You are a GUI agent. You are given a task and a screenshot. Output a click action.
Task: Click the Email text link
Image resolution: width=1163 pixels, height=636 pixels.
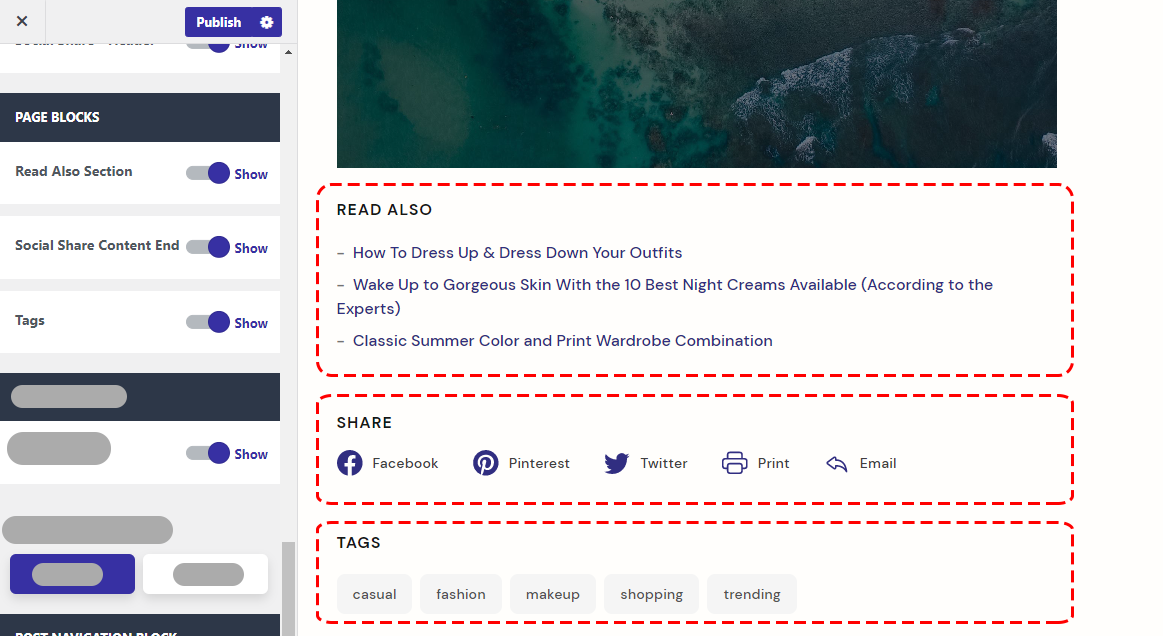click(878, 463)
